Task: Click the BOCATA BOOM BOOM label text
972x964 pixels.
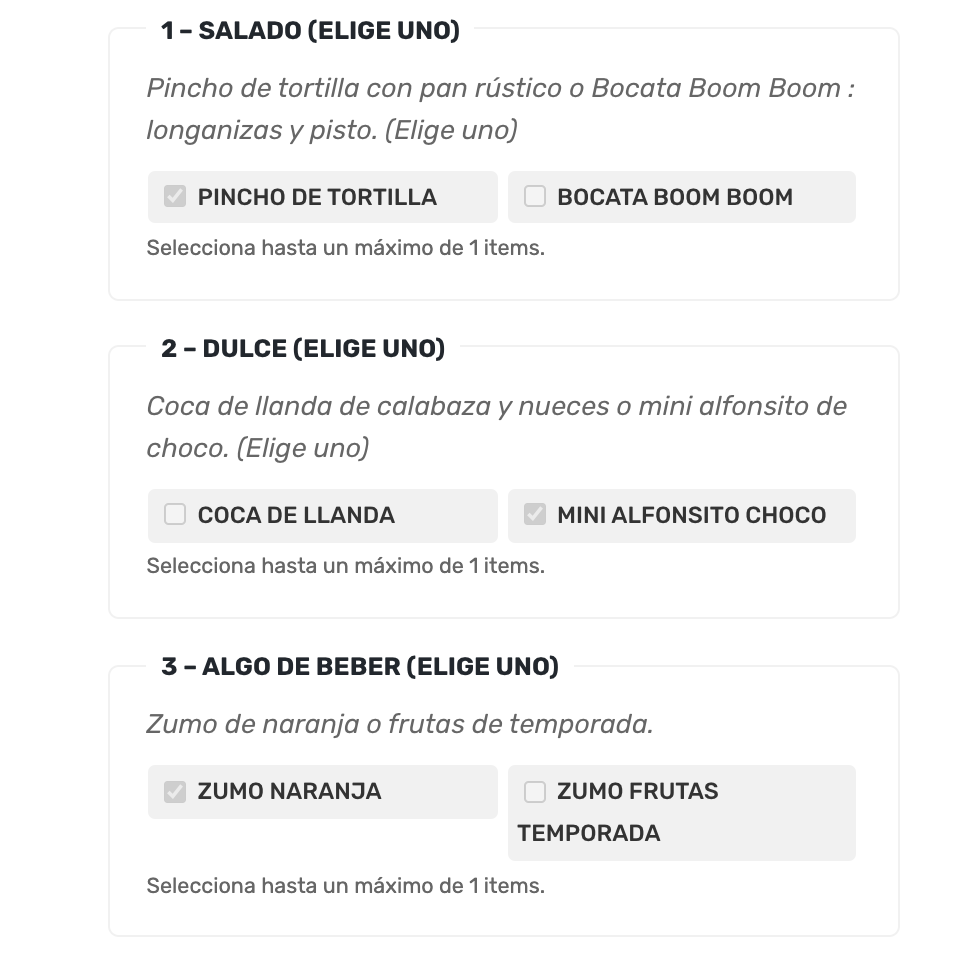Action: point(675,197)
